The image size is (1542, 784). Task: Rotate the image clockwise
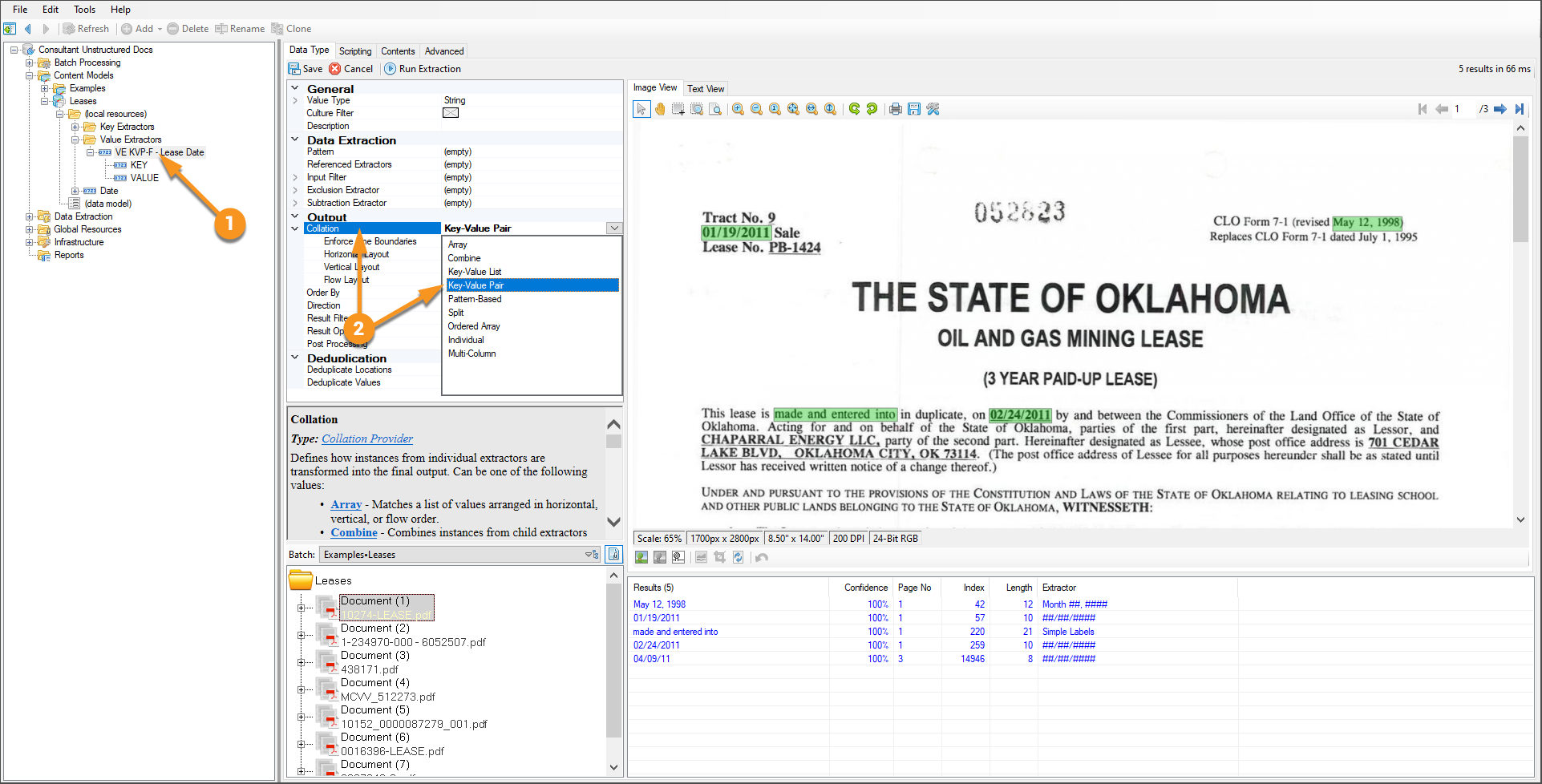tap(854, 109)
